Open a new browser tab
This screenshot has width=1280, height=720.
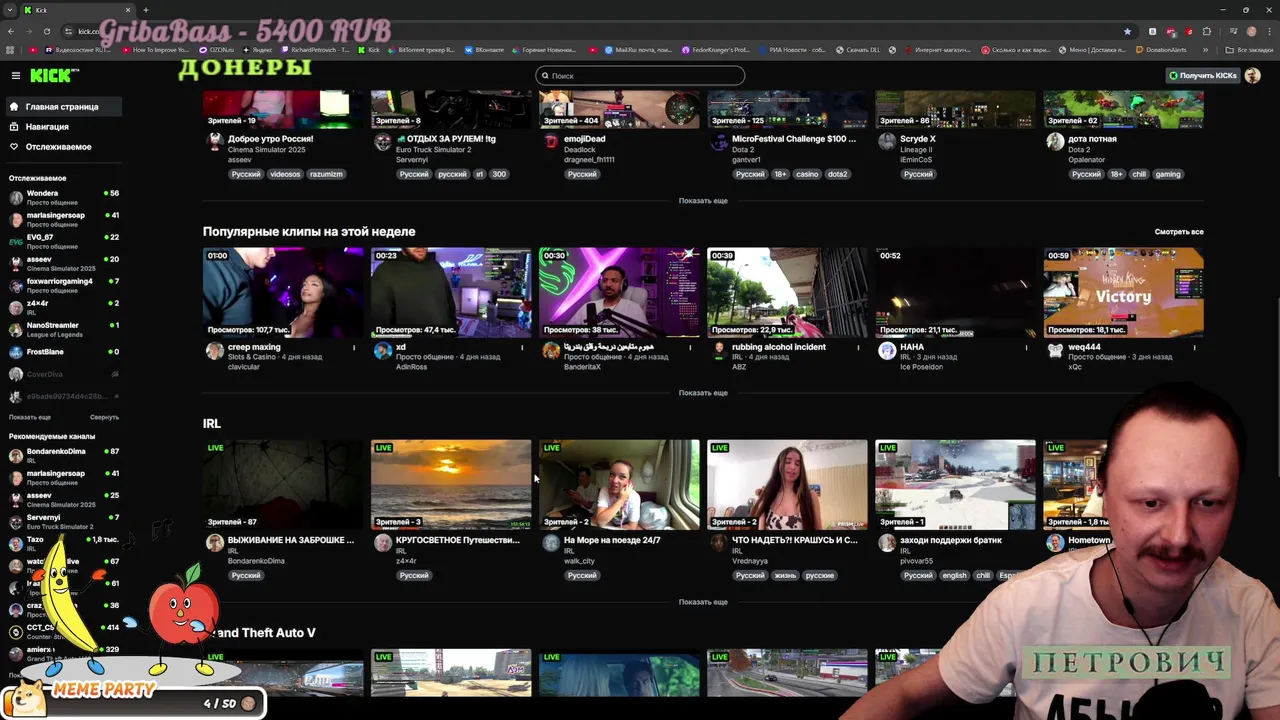point(145,10)
